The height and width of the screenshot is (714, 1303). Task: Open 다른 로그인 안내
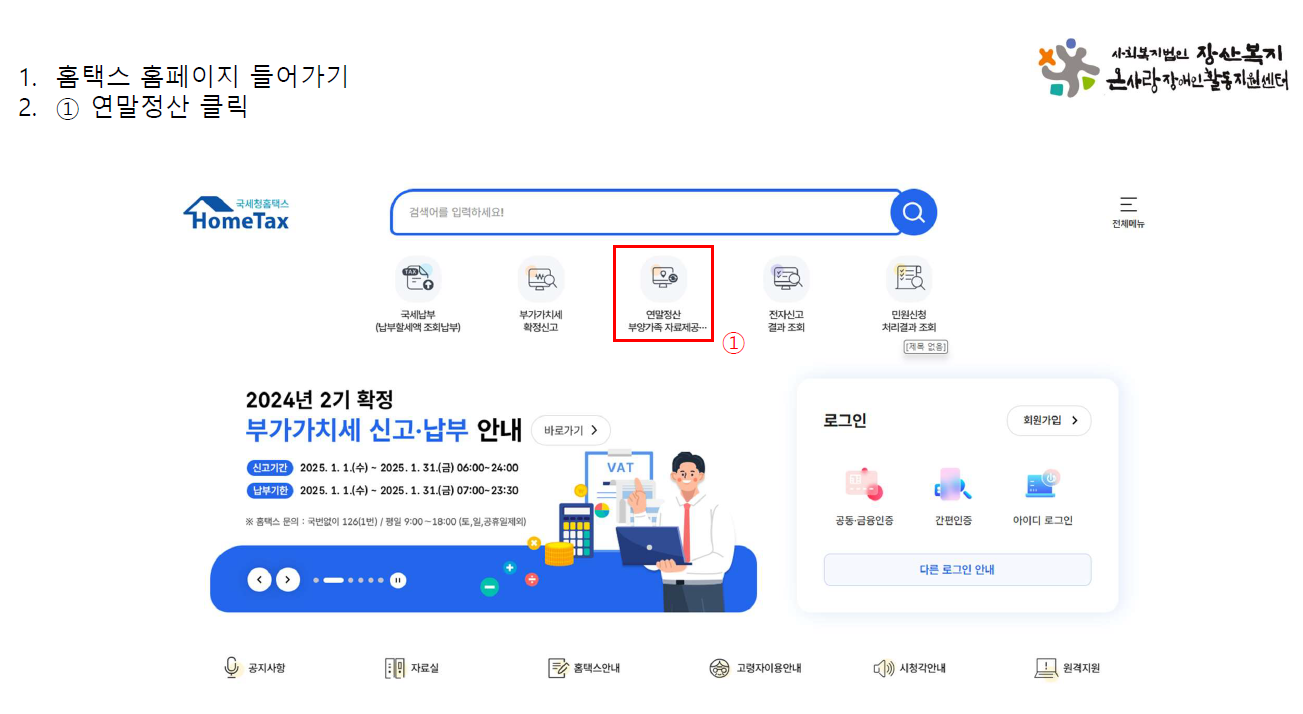point(957,570)
